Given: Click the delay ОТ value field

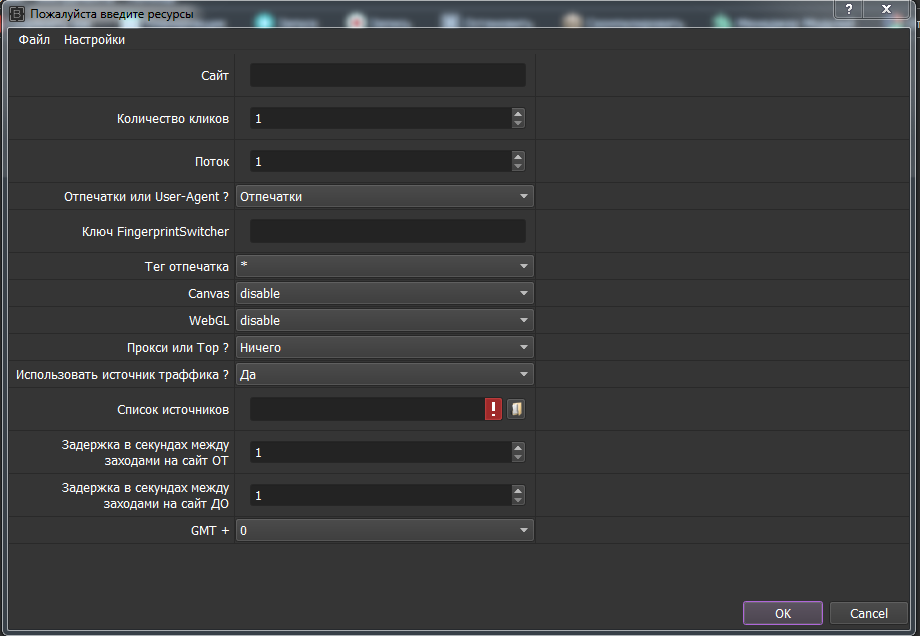Looking at the screenshot, I should coord(380,452).
